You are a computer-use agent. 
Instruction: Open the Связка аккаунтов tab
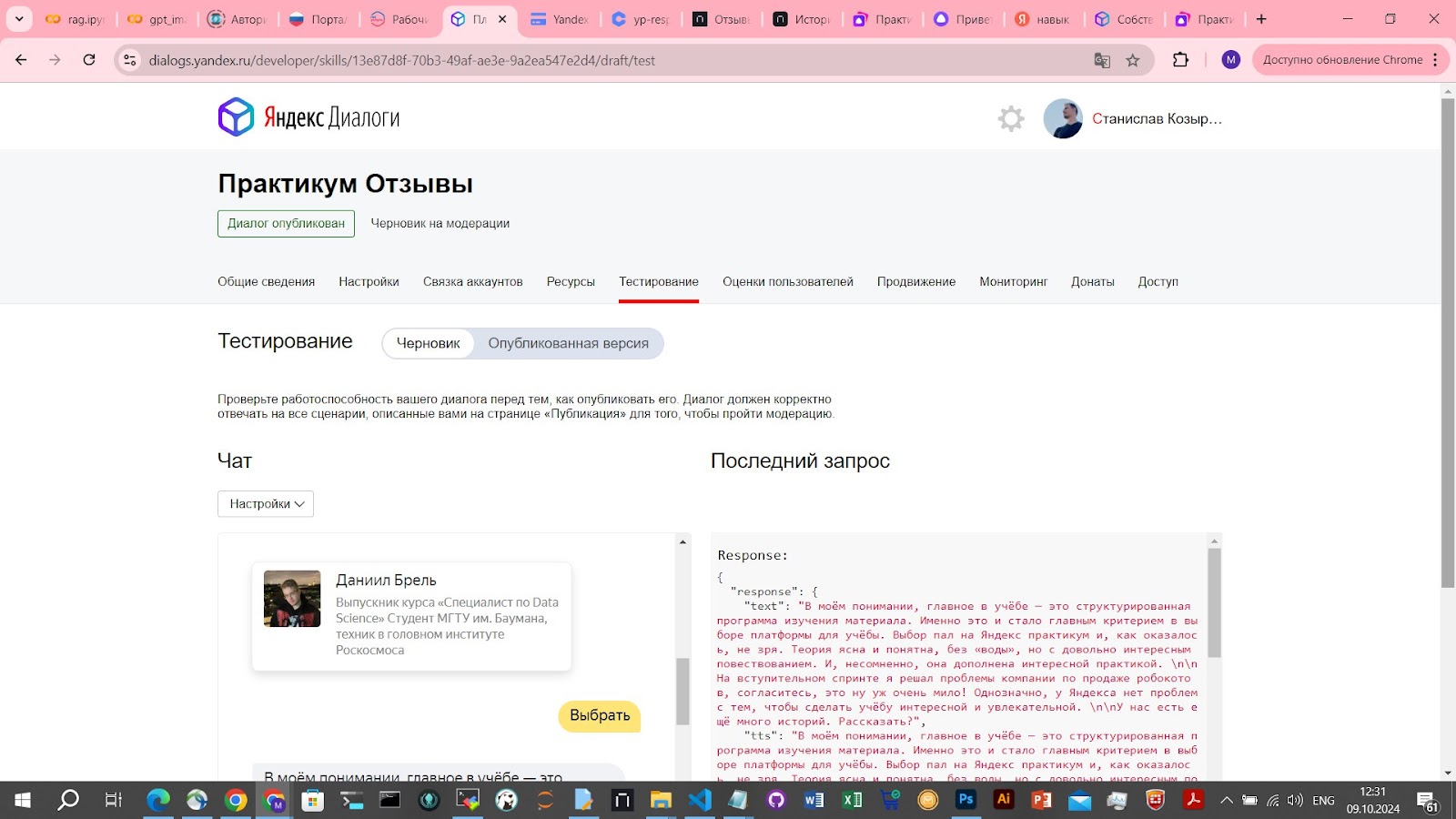click(473, 282)
